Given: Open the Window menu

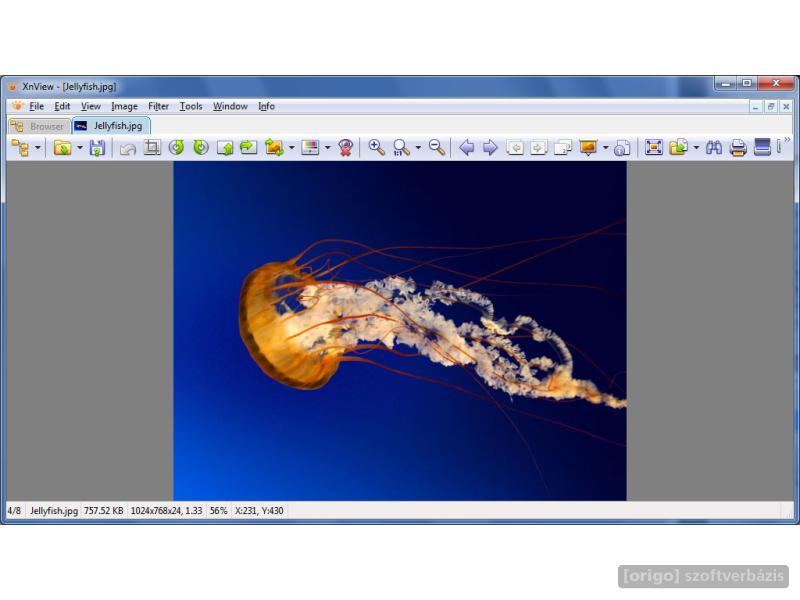Looking at the screenshot, I should (x=230, y=107).
